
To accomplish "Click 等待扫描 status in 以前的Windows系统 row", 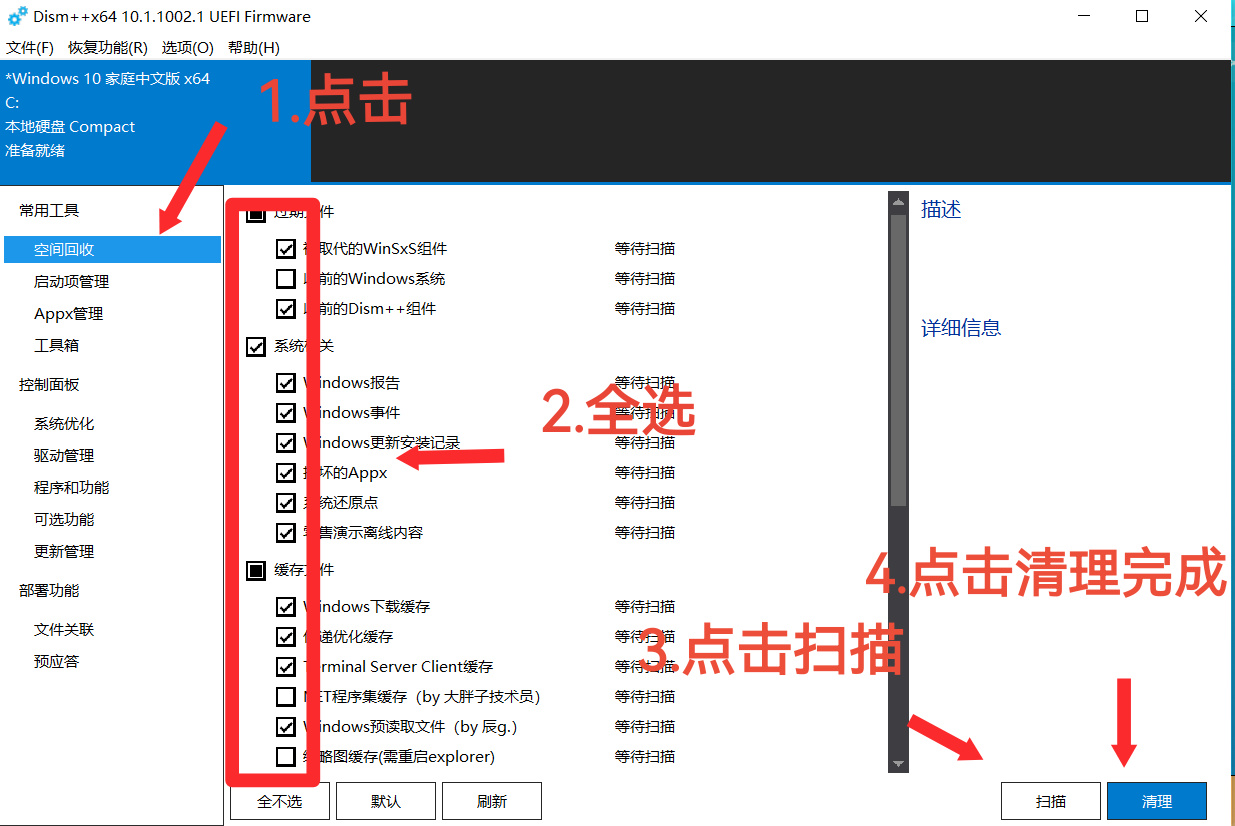I will [x=645, y=279].
